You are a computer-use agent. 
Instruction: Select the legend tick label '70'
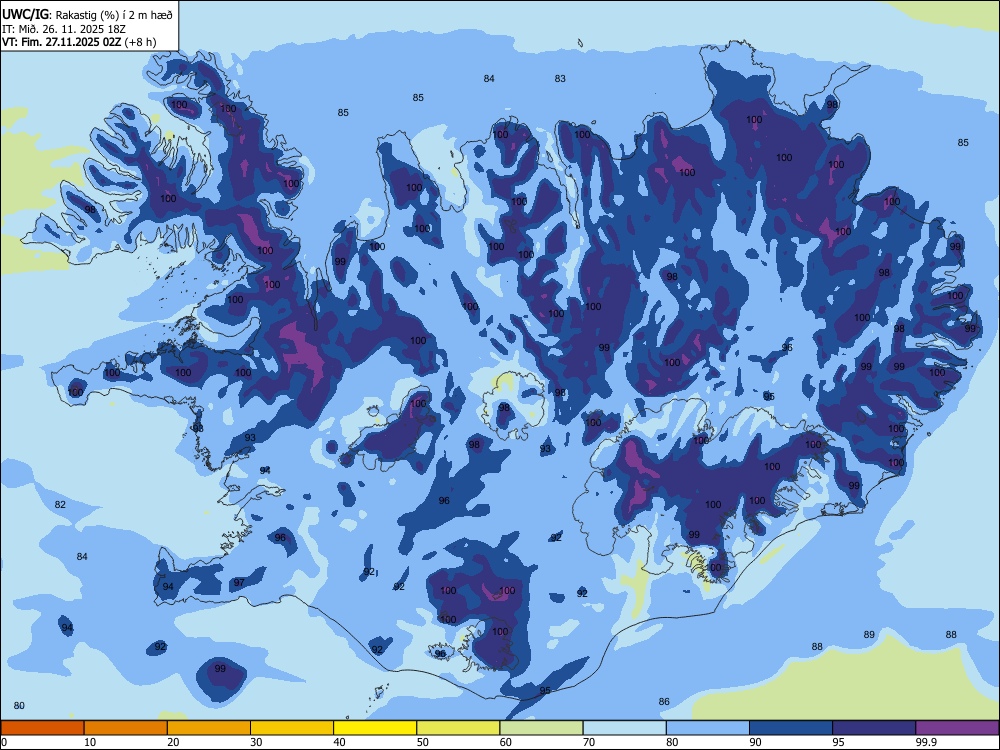point(589,742)
